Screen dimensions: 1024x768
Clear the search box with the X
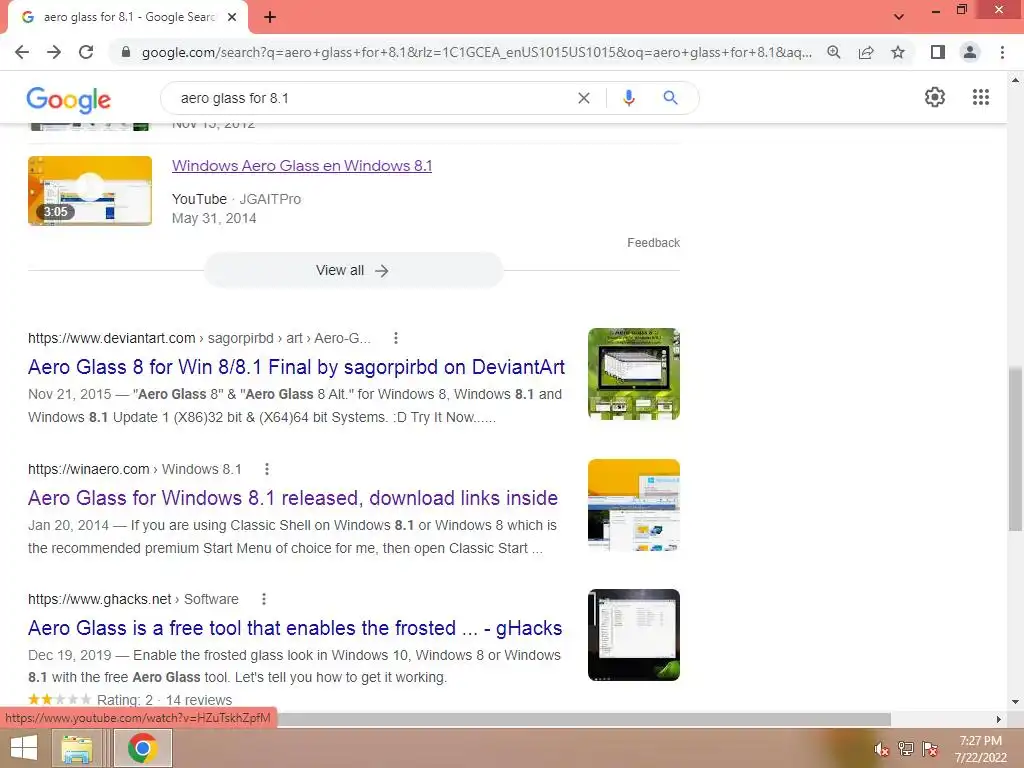coord(584,98)
